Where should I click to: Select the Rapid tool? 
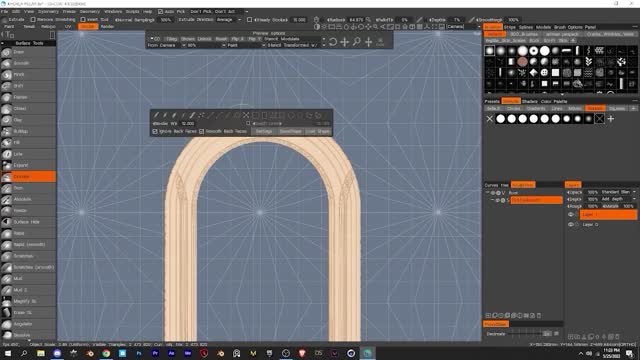[28, 233]
